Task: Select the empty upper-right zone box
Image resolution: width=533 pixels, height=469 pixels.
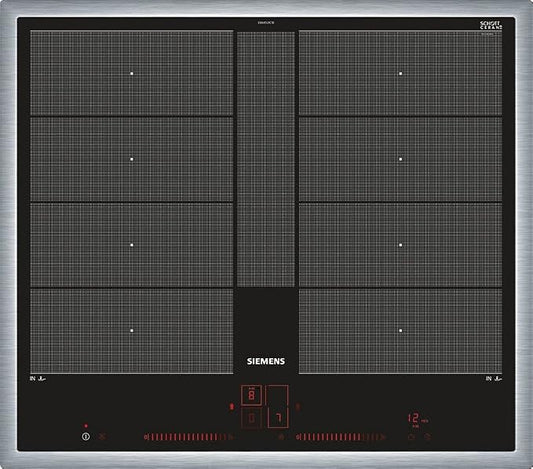Action: click(277, 395)
